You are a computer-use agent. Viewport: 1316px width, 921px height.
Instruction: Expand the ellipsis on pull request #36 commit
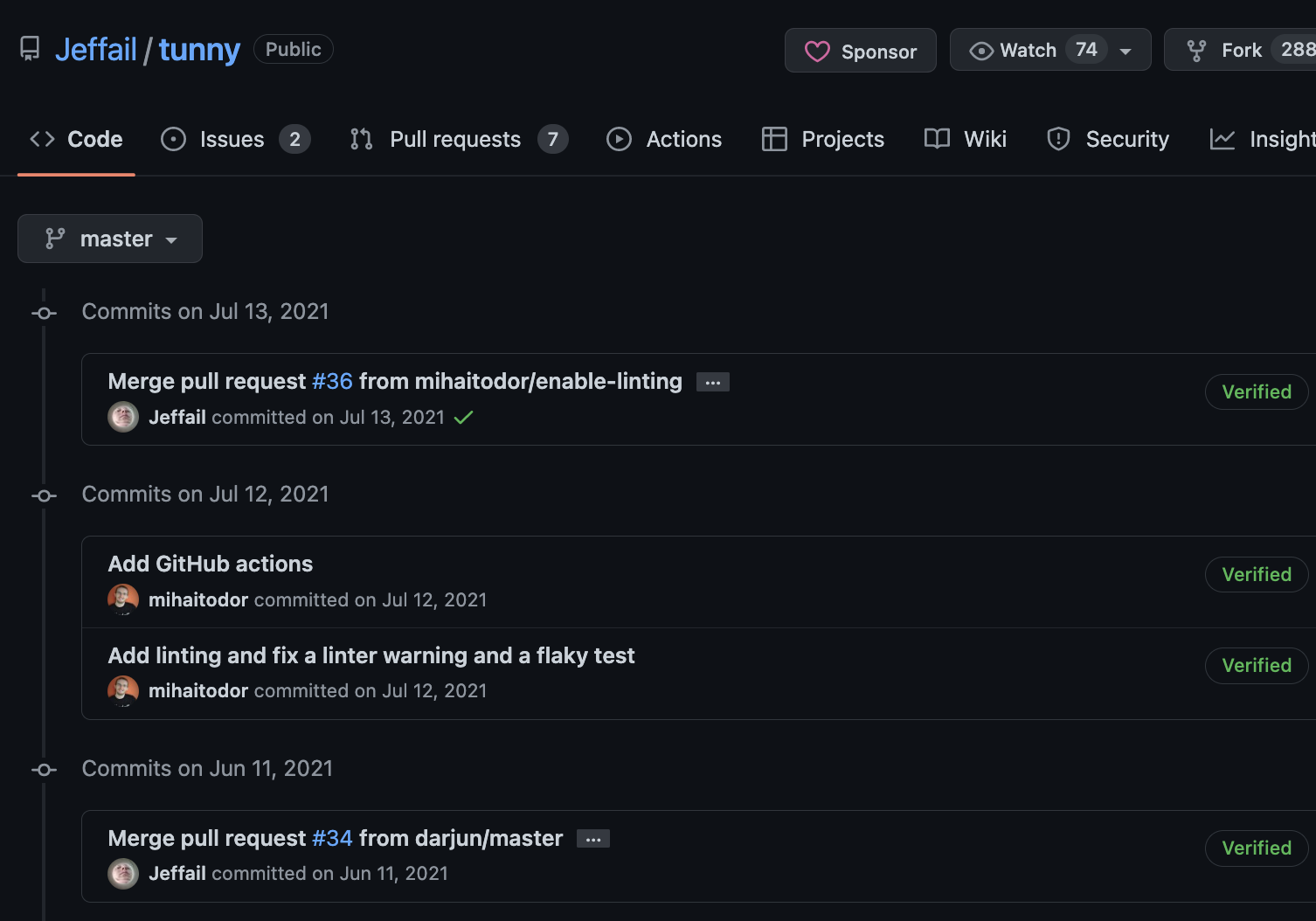pos(713,382)
